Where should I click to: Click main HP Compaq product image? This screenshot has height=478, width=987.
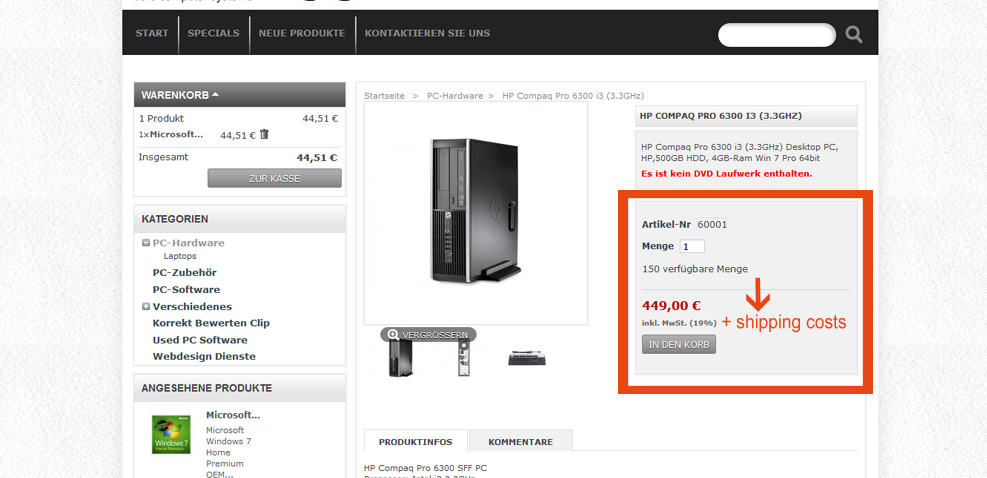tap(476, 213)
